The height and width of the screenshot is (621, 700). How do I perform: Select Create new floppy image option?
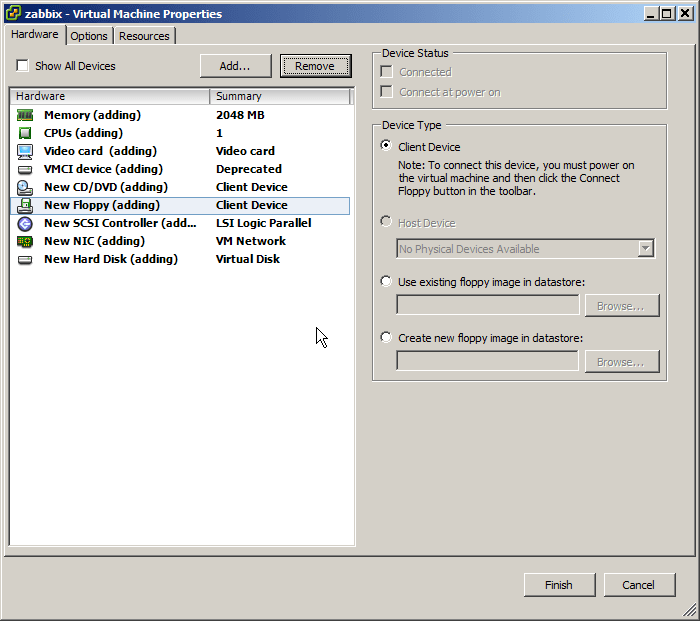[x=386, y=338]
